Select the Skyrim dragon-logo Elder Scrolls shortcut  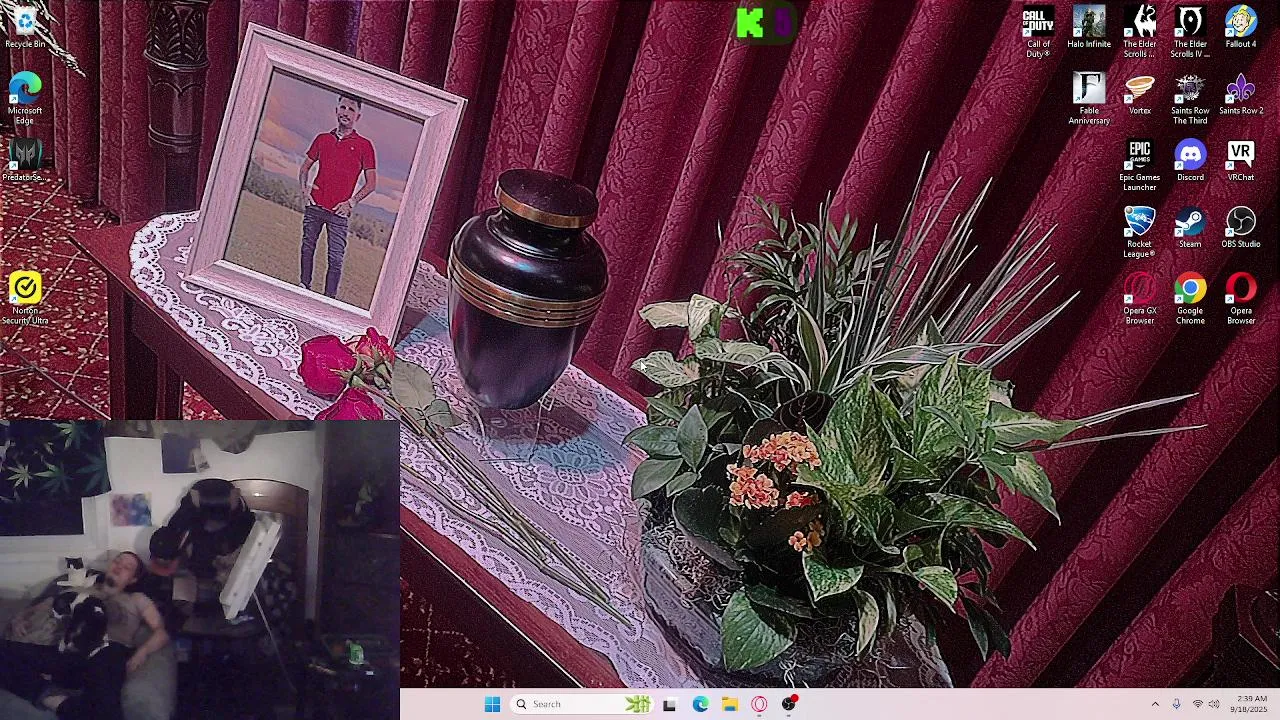click(x=1140, y=32)
